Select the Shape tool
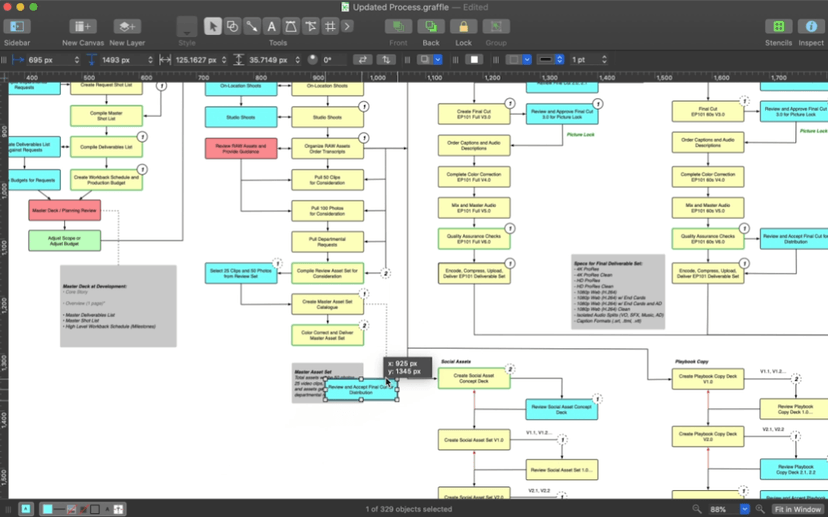The width and height of the screenshot is (828, 517). [x=232, y=26]
